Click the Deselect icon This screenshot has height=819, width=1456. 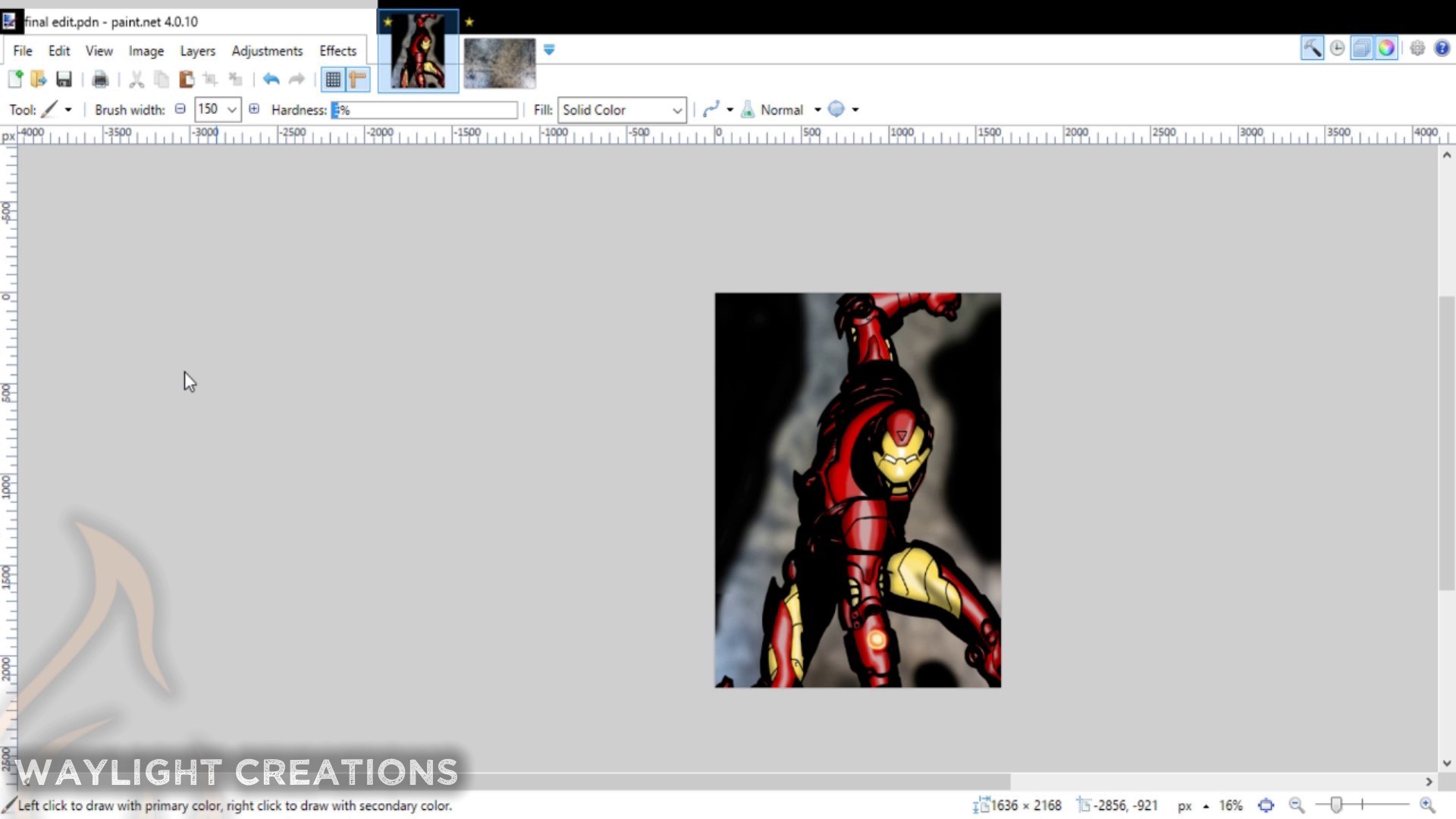click(x=236, y=79)
